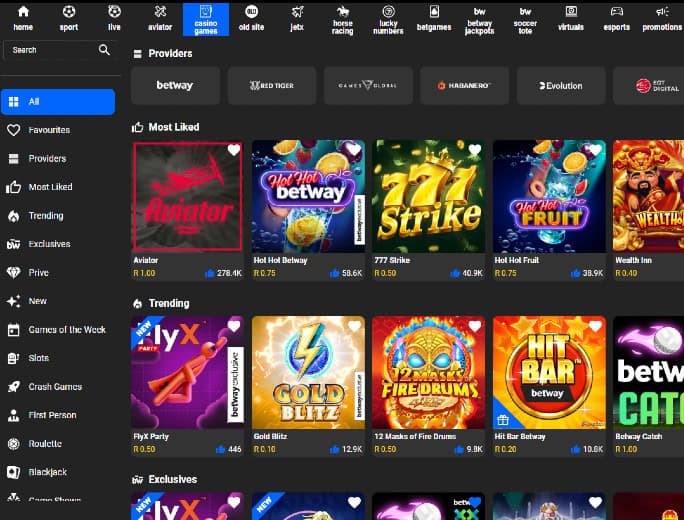Open betway jackpots section
The width and height of the screenshot is (684, 520).
click(479, 20)
